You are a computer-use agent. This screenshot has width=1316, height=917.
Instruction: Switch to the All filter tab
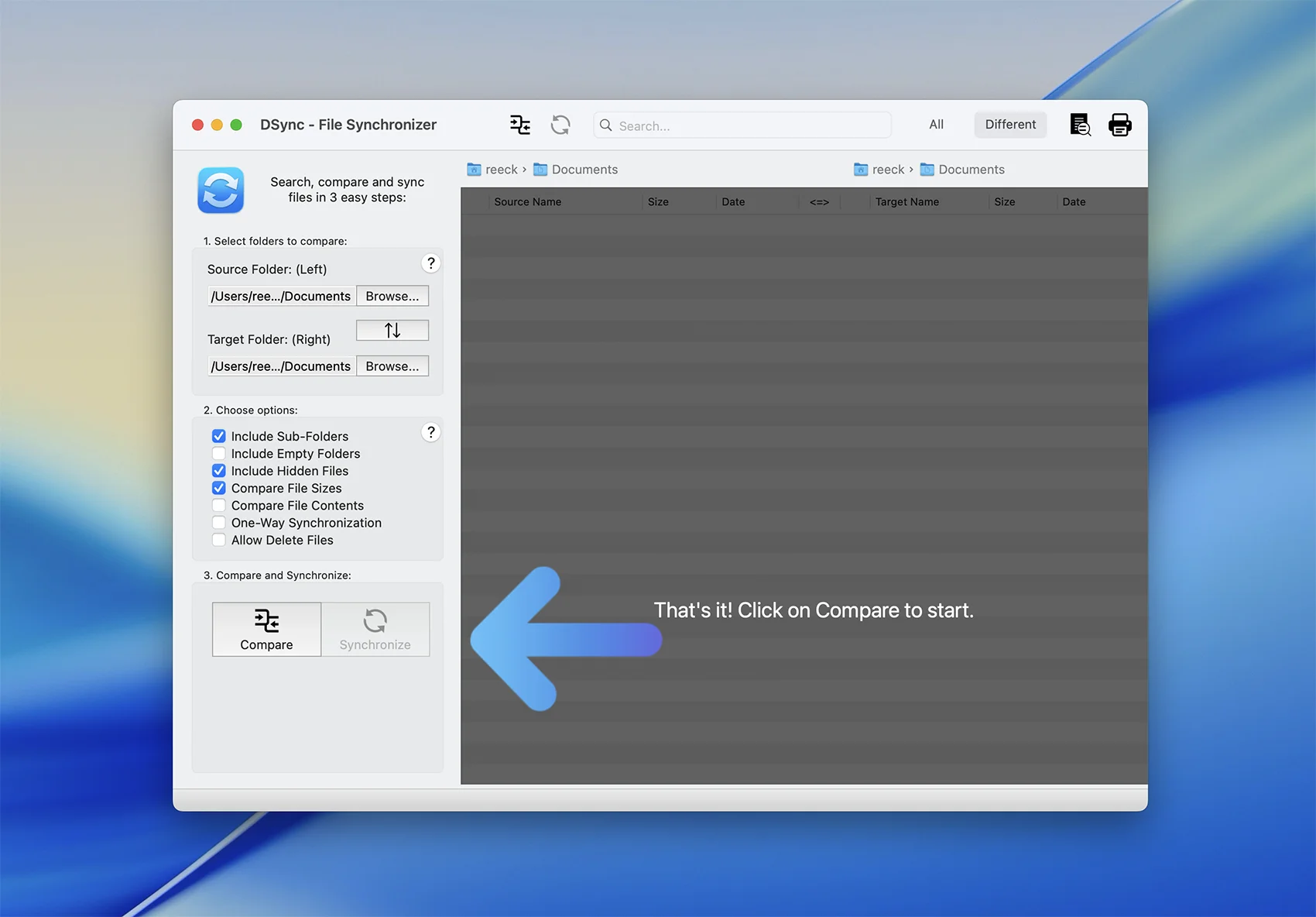tap(936, 125)
